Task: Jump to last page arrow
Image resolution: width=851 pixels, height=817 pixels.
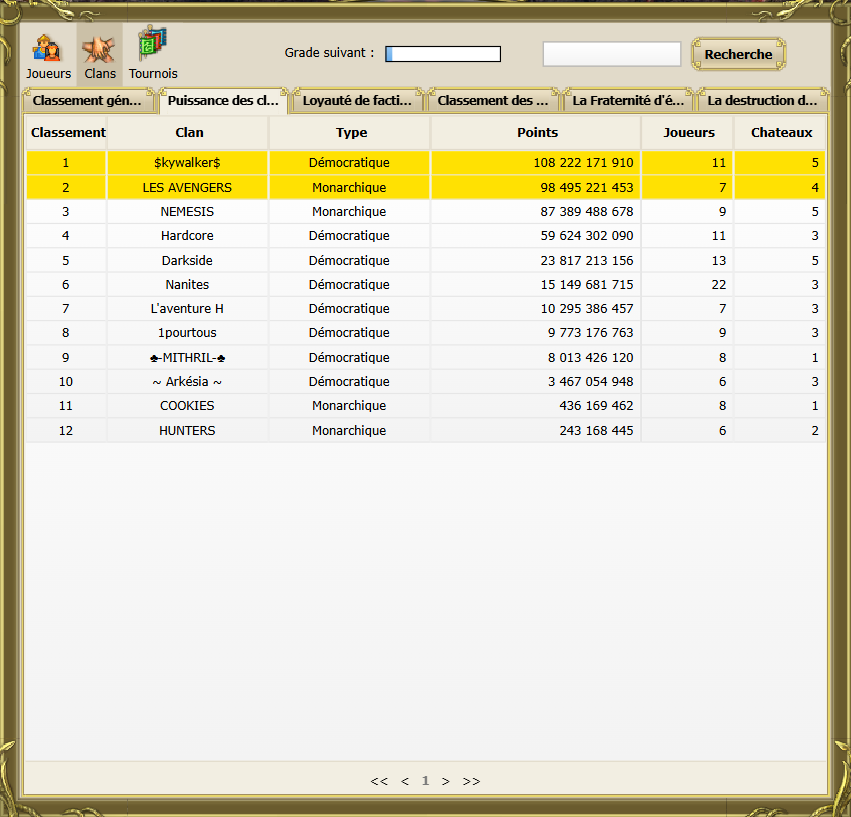Action: [x=471, y=781]
